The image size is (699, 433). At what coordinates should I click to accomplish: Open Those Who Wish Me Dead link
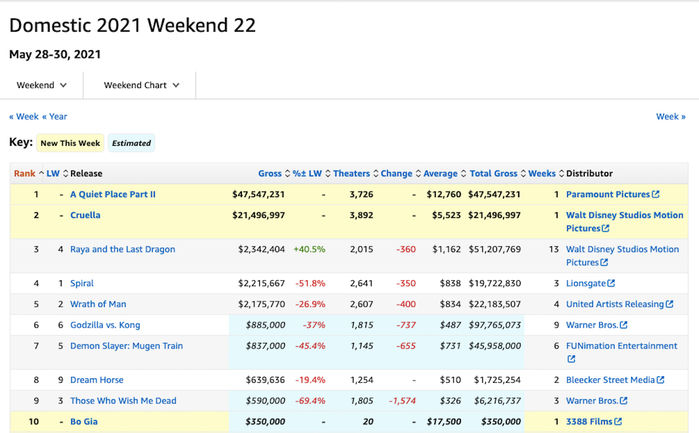click(x=123, y=401)
